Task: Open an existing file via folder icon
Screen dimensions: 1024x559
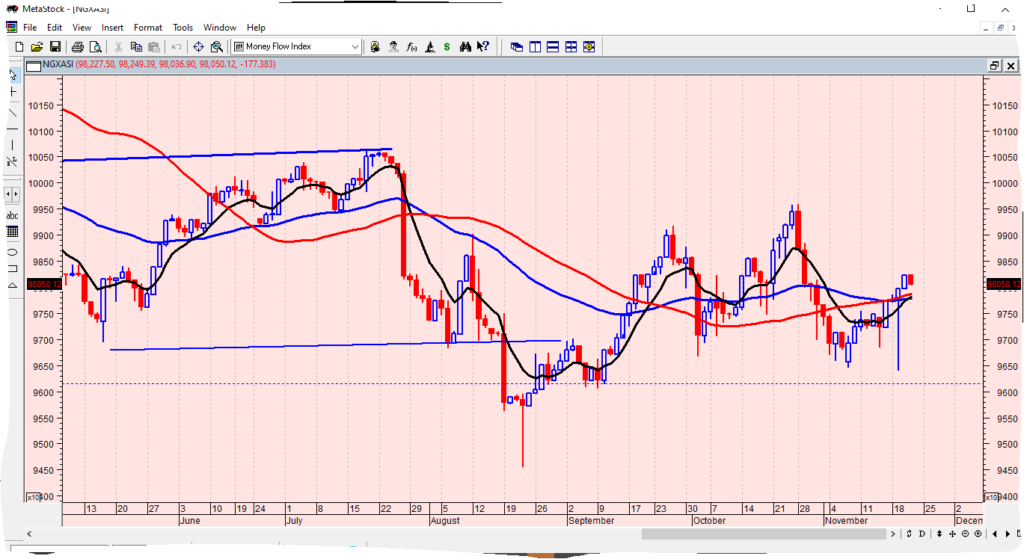Action: coord(37,47)
